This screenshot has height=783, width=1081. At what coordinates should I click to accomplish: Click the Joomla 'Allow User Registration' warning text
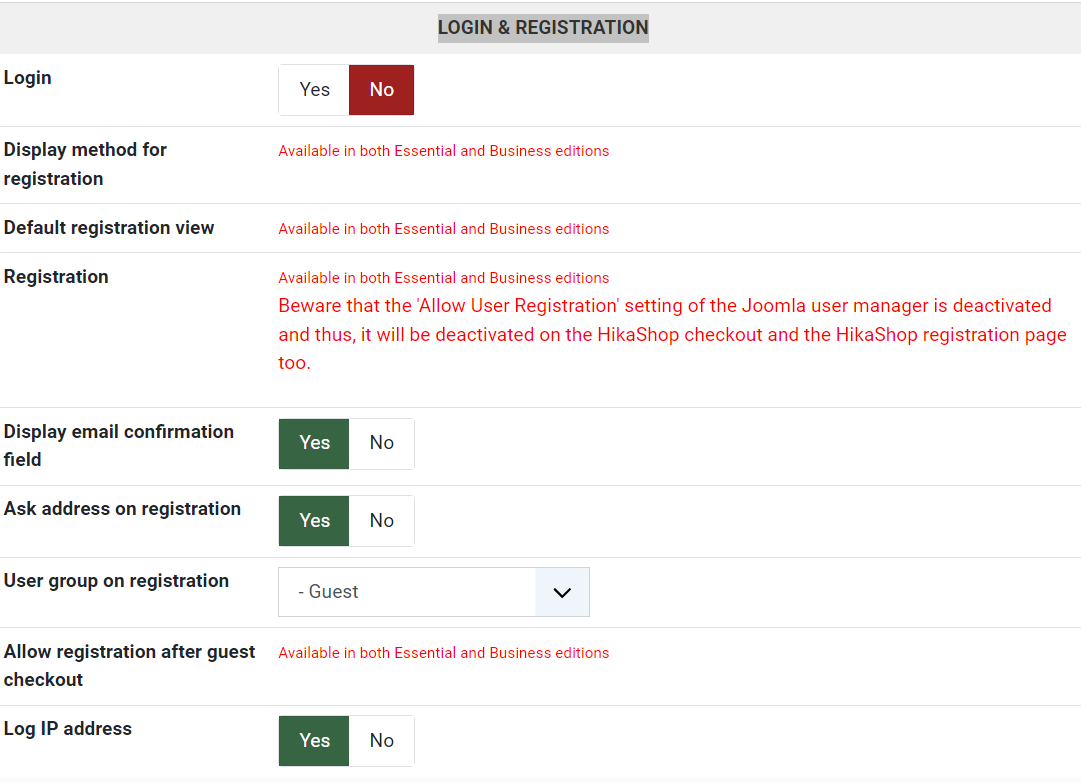point(672,334)
